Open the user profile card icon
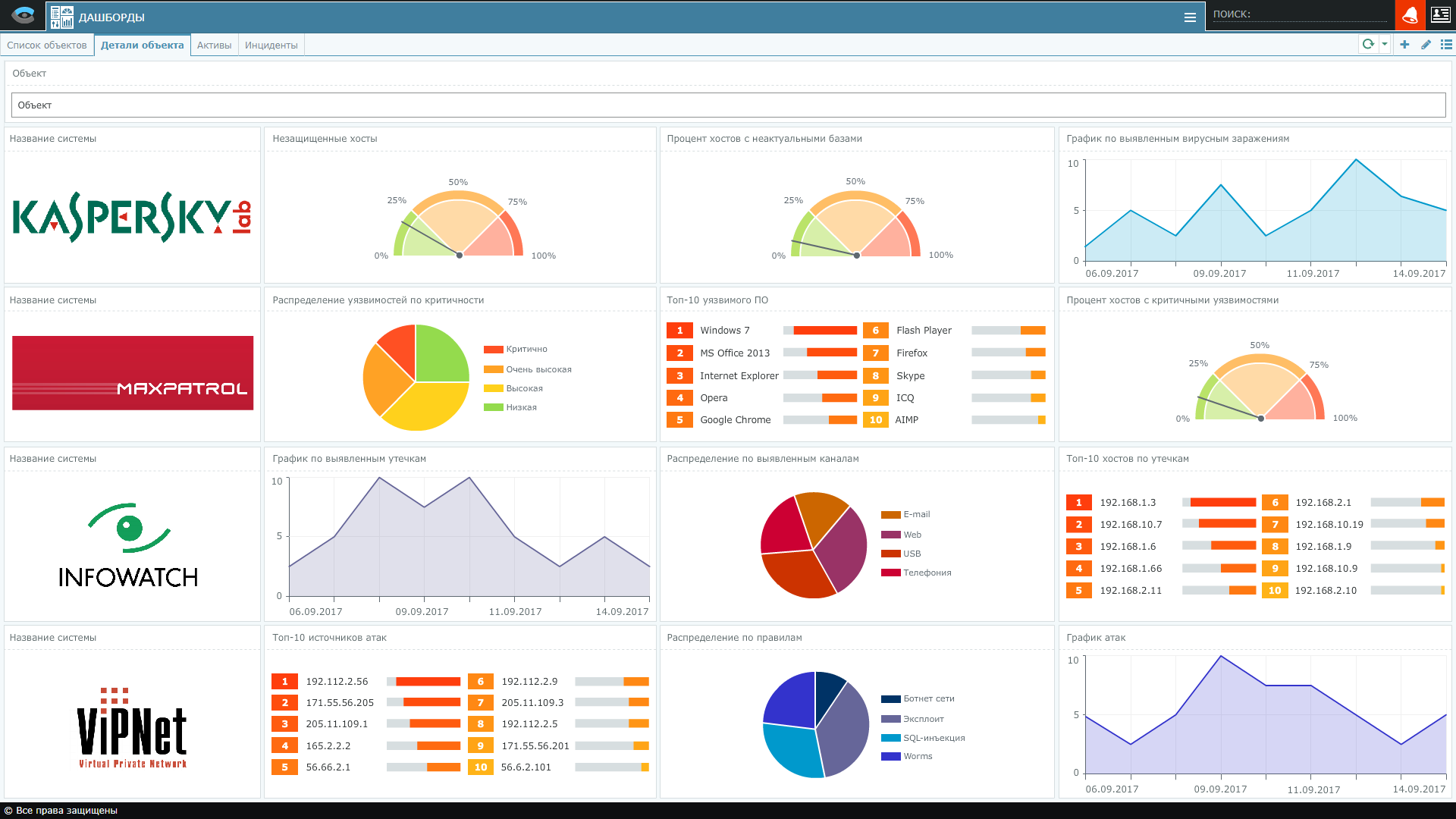1456x819 pixels. click(x=1441, y=15)
